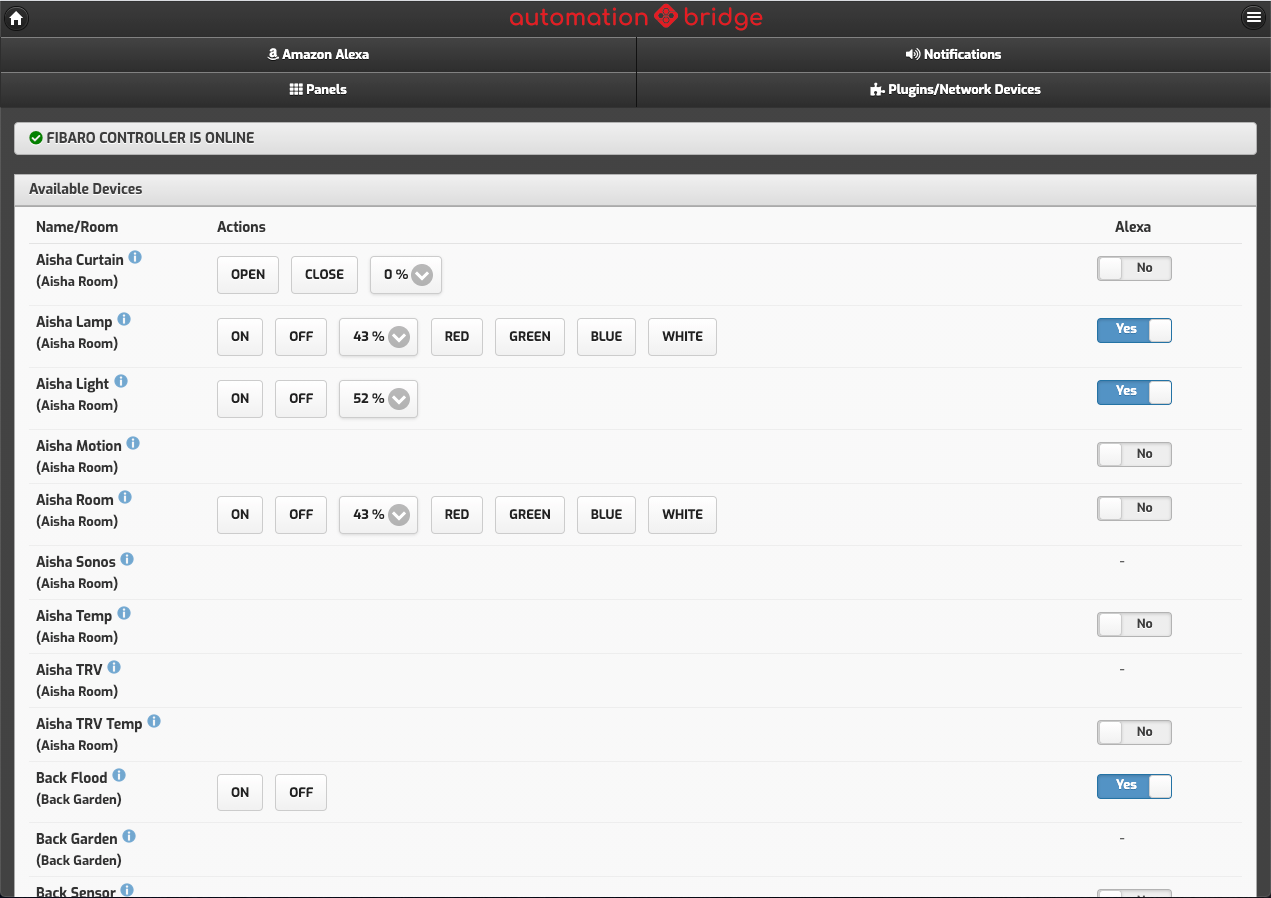The height and width of the screenshot is (898, 1271).
Task: Open the hamburger menu icon
Action: pos(1253,17)
